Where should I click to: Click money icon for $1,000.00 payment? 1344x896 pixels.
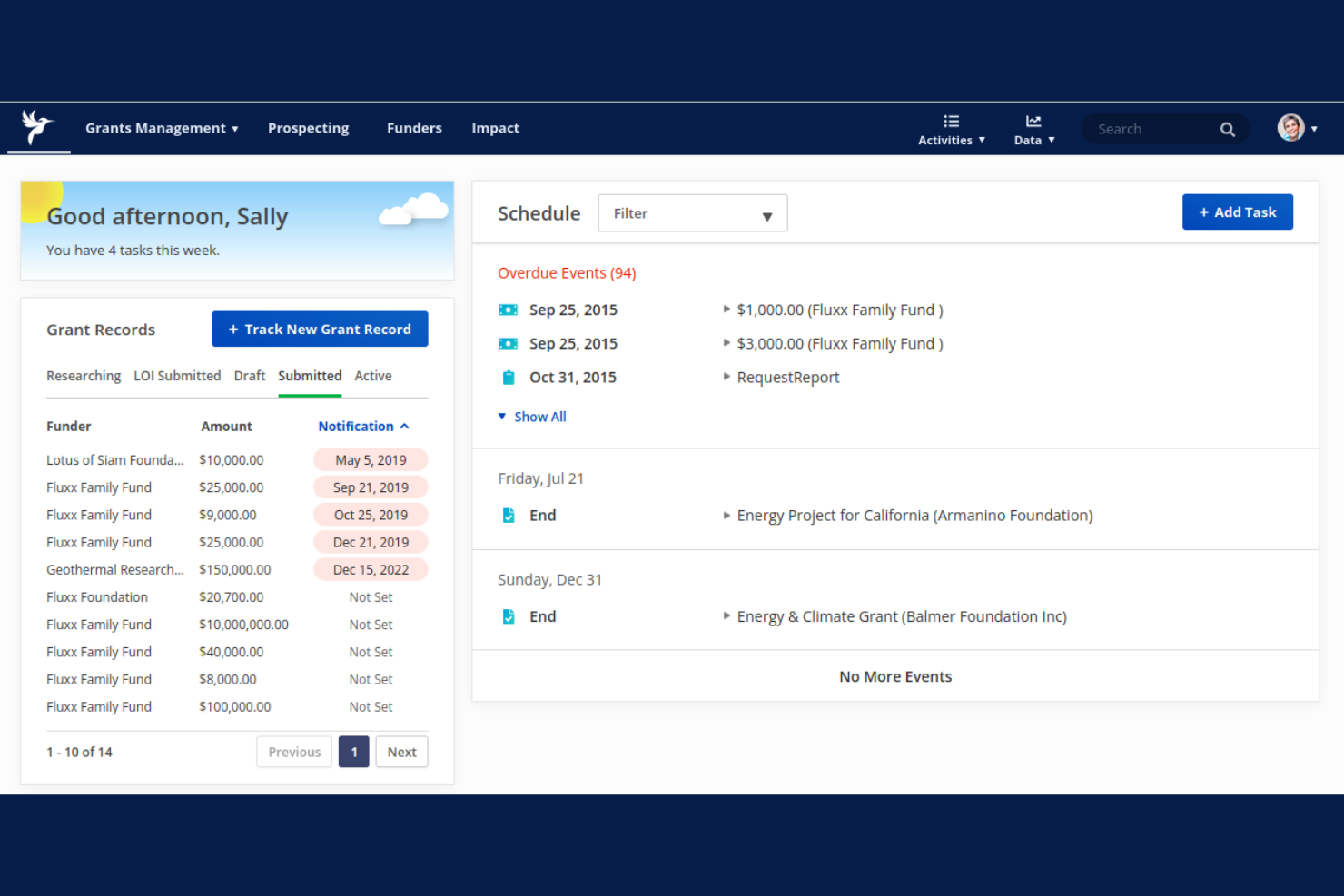click(x=508, y=310)
